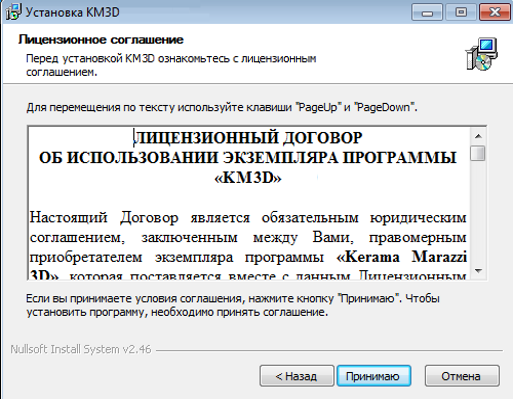Maximize the Установка KM3D window
Viewport: 513px width, 399px height.
pyautogui.click(x=461, y=13)
